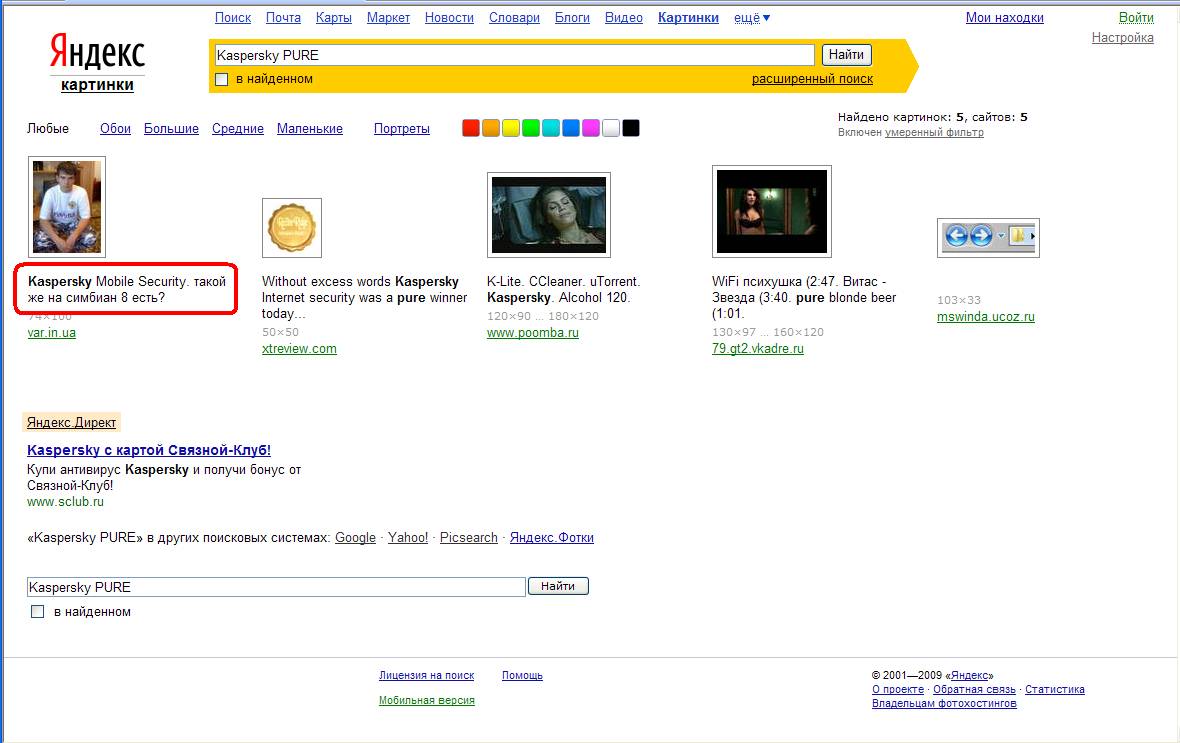
Task: Select the Любые size filter
Action: pyautogui.click(x=47, y=129)
